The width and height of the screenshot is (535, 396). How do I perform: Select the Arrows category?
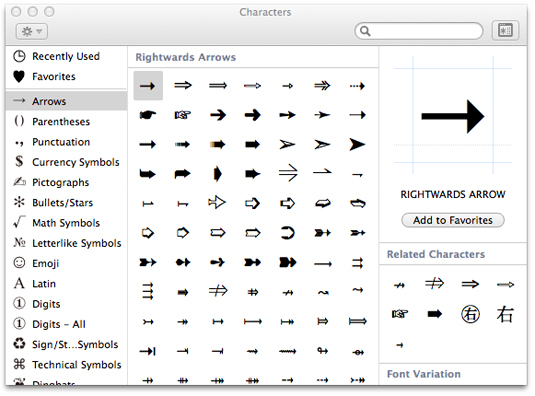click(x=66, y=101)
